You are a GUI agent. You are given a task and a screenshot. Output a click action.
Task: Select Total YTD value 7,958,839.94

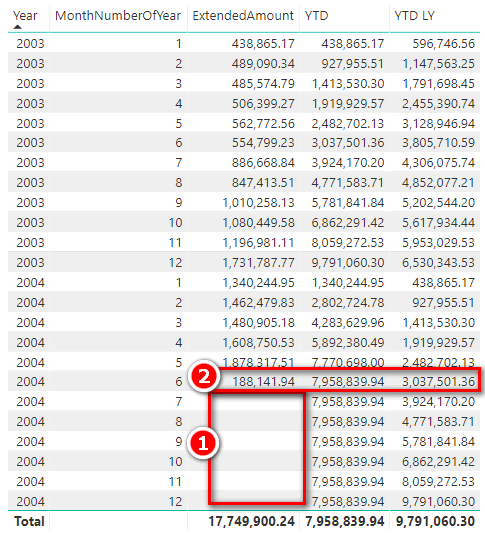tap(345, 521)
